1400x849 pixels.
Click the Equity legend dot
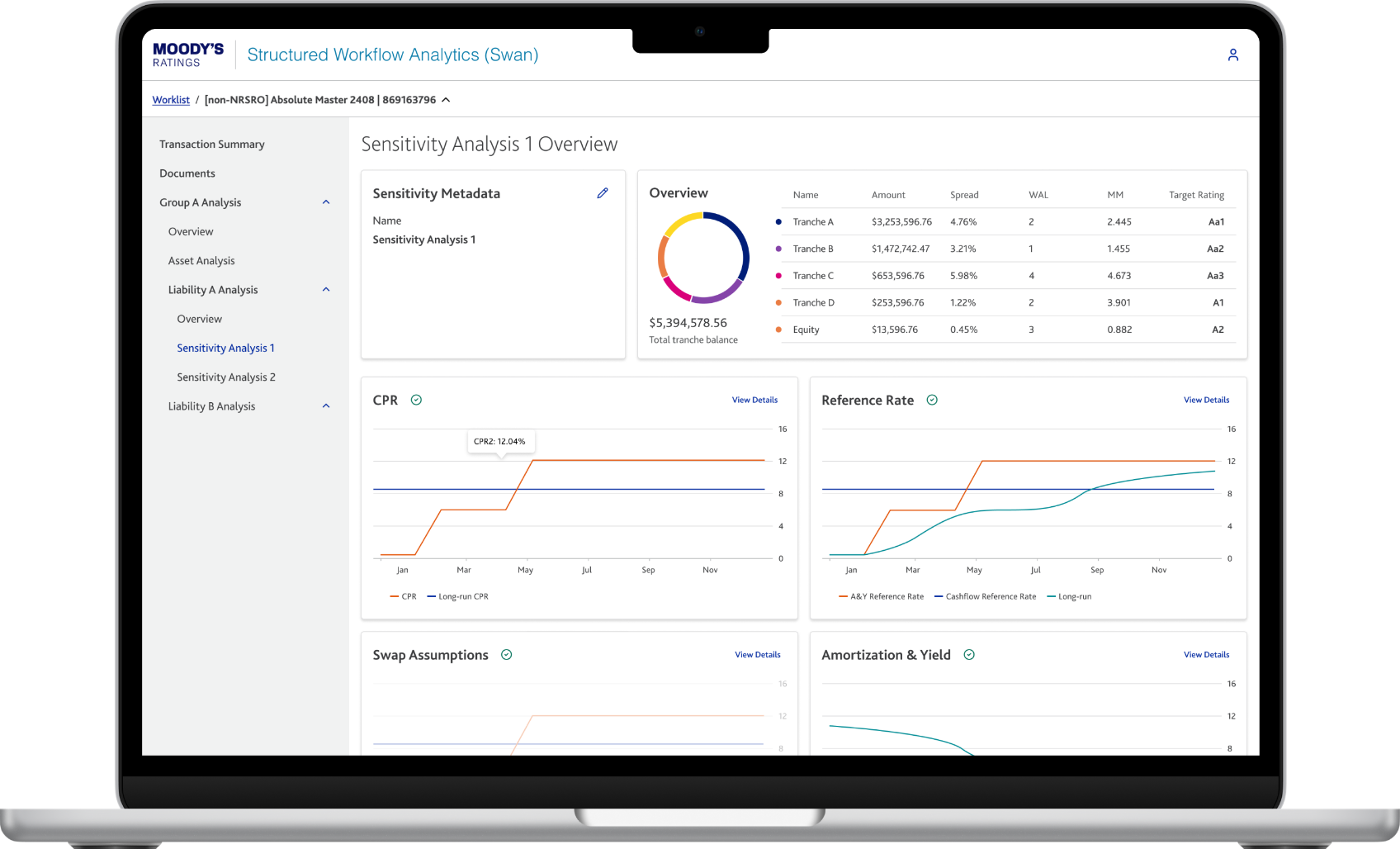(778, 330)
